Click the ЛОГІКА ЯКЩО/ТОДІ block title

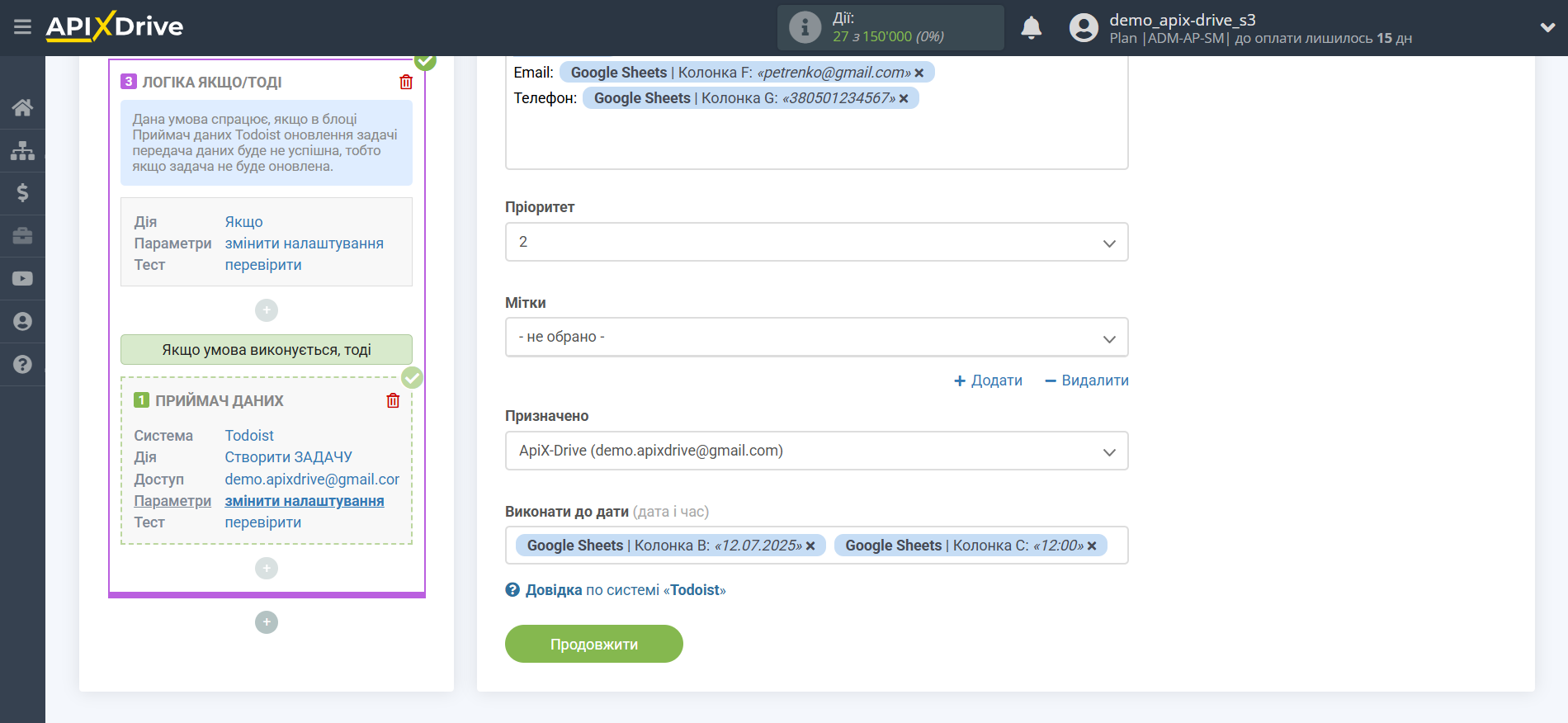coord(212,83)
